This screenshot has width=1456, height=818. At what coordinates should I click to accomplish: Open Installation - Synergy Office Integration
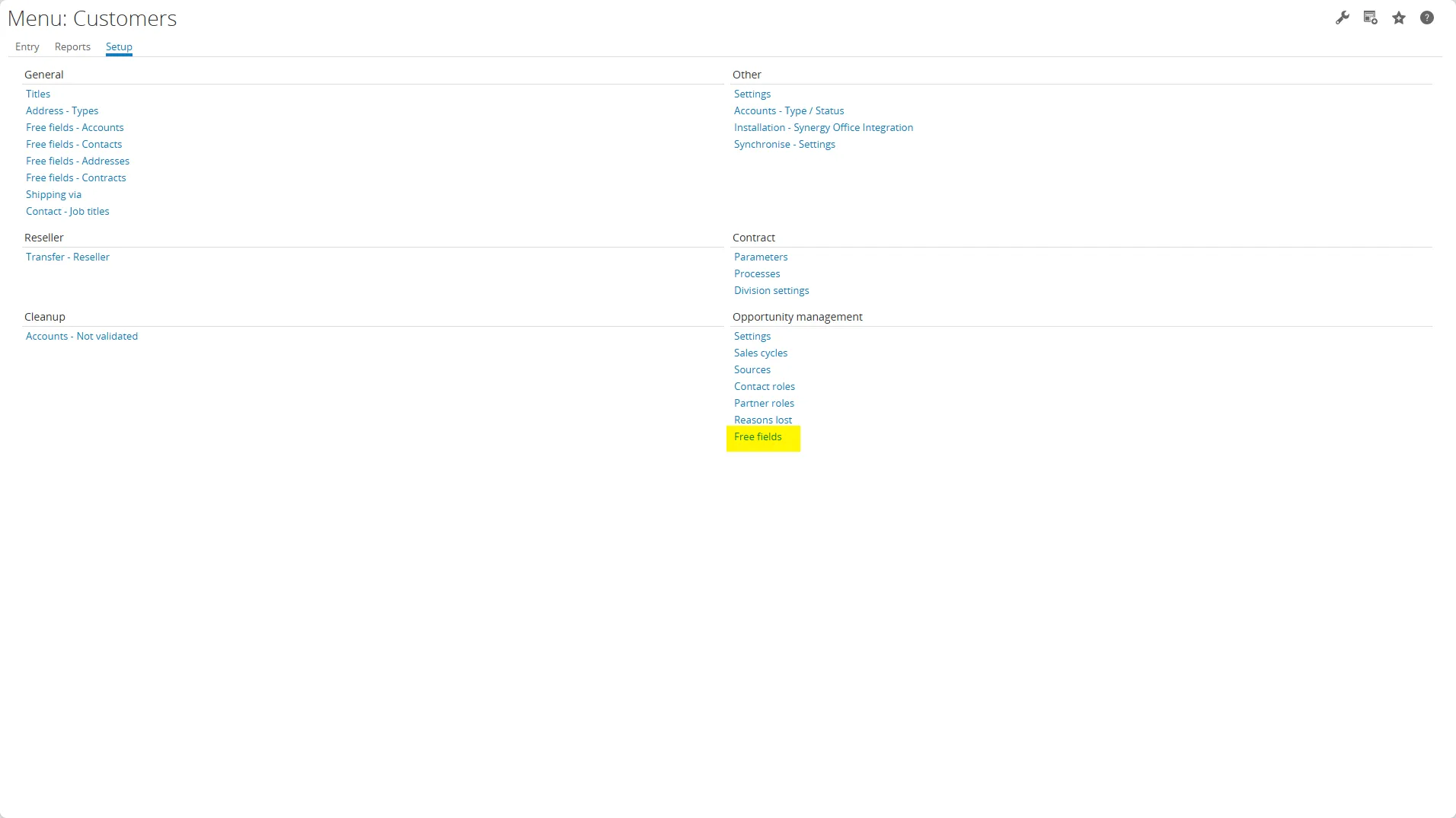coord(823,127)
